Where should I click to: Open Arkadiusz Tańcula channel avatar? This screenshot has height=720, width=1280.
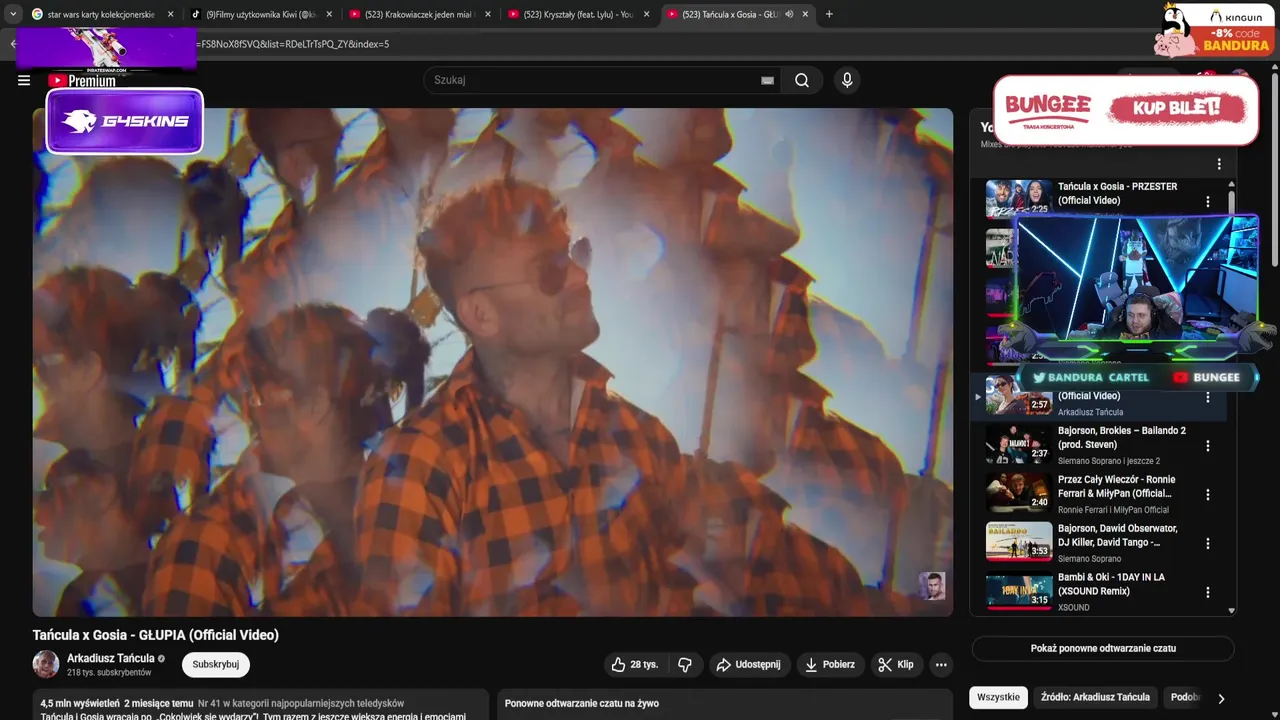click(46, 664)
